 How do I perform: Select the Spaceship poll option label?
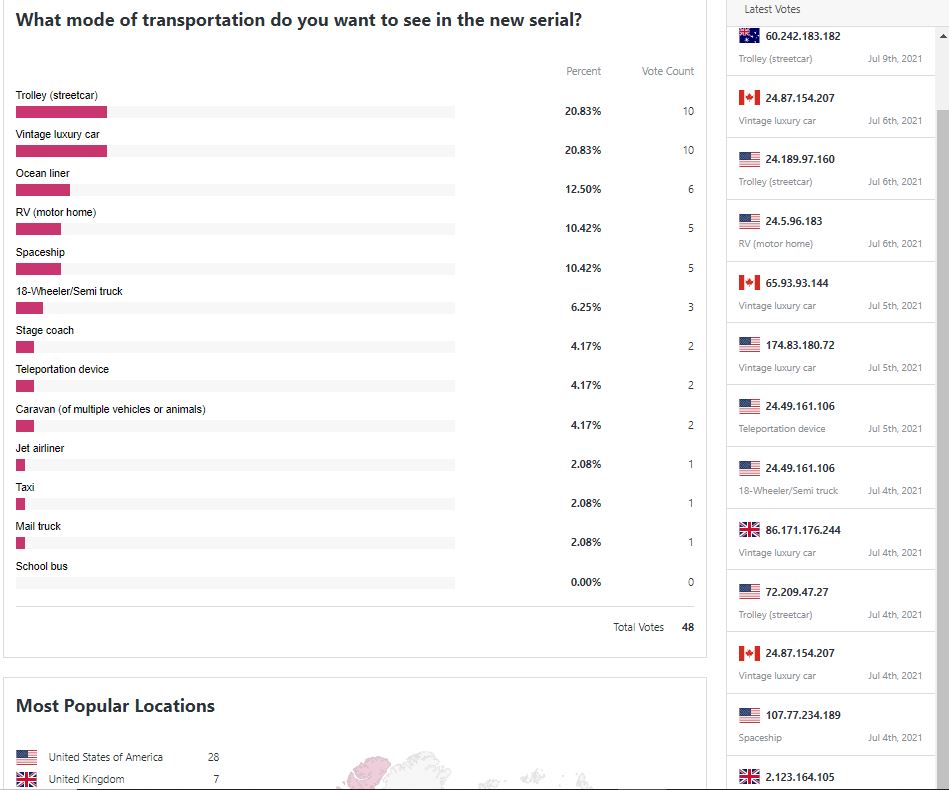tap(39, 252)
